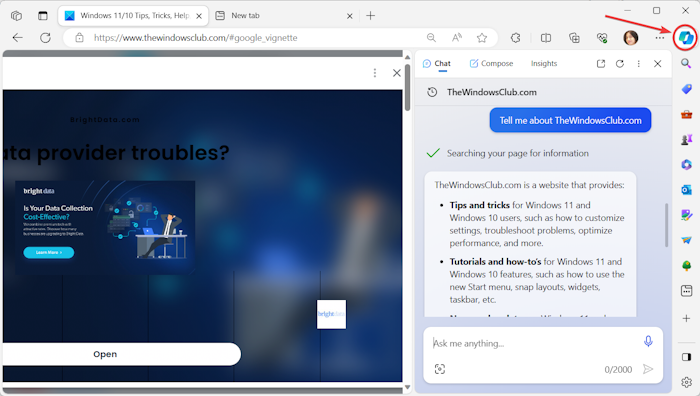Viewport: 700px width, 396px height.
Task: Open Copilot in a new window
Action: coord(601,64)
